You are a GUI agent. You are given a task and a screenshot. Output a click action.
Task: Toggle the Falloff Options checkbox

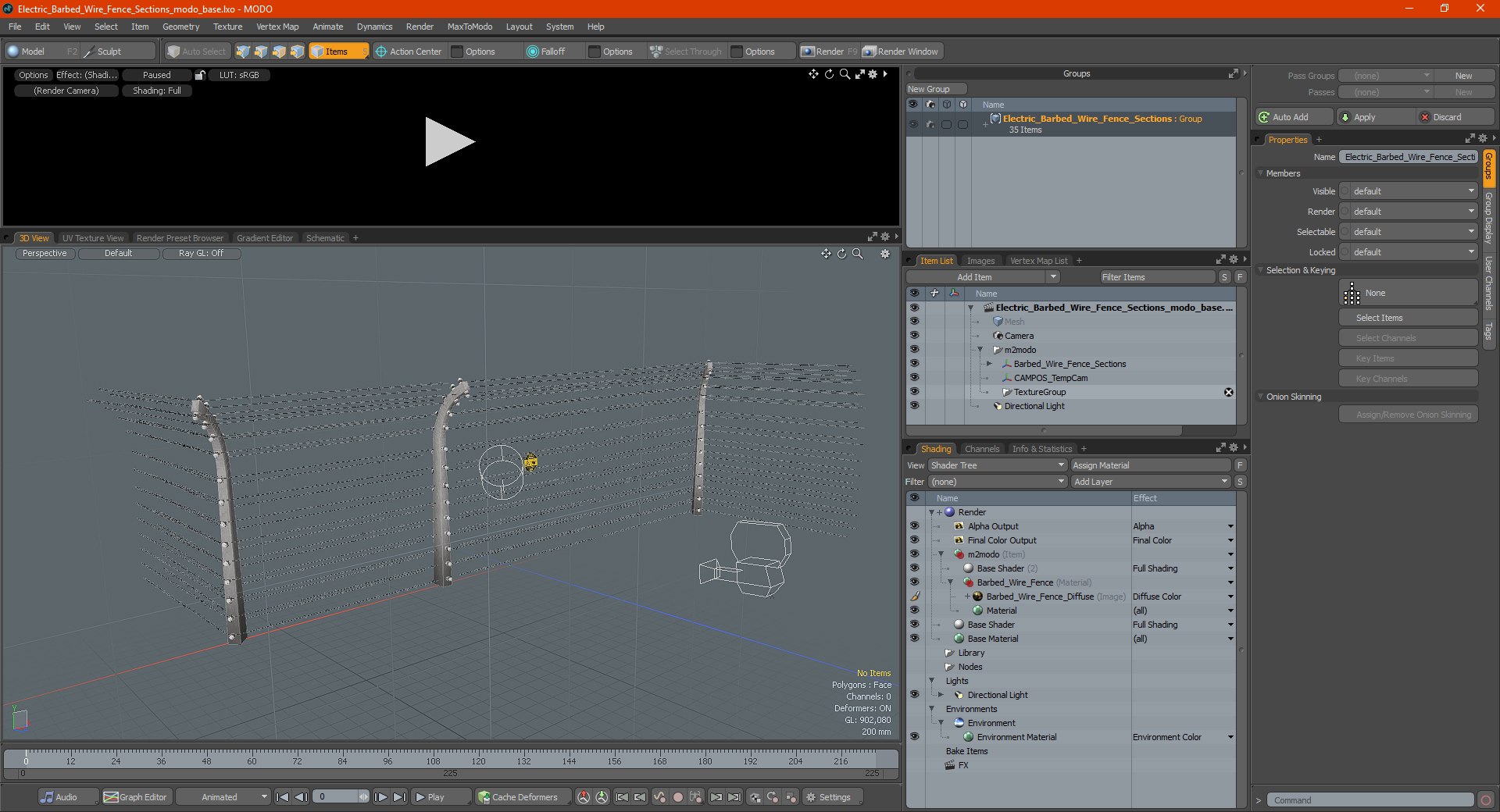(595, 52)
